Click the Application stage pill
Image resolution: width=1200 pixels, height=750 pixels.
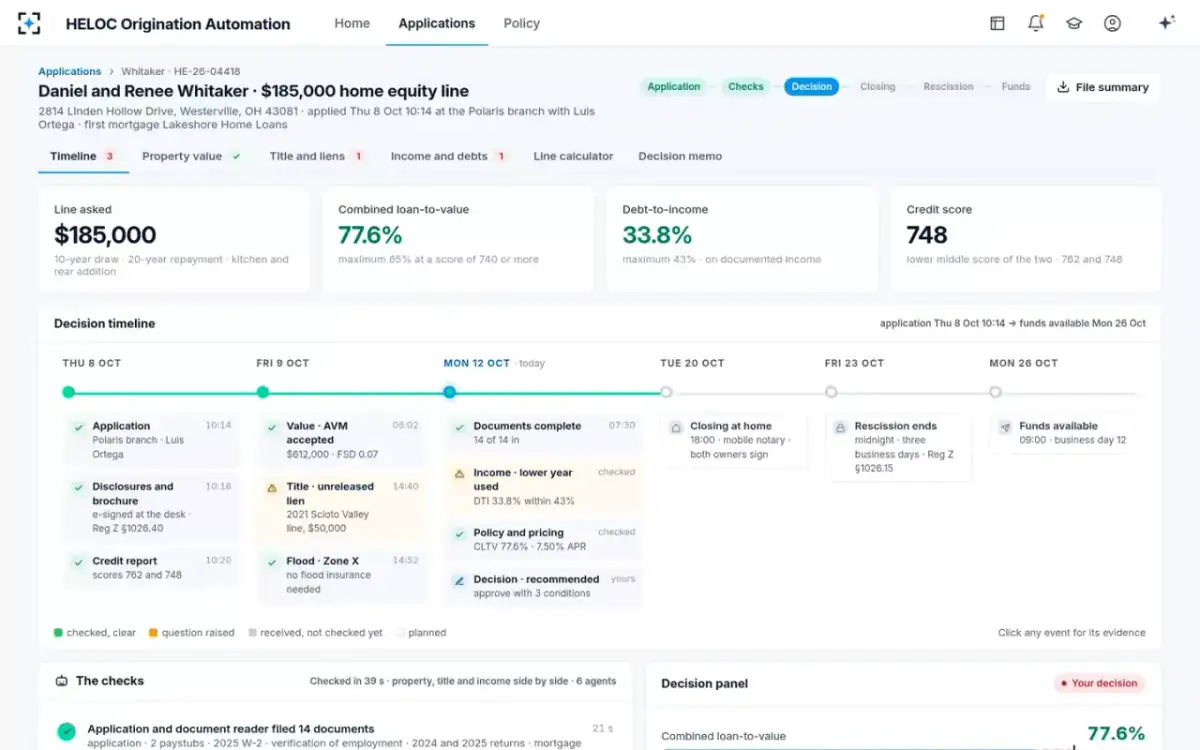(674, 87)
